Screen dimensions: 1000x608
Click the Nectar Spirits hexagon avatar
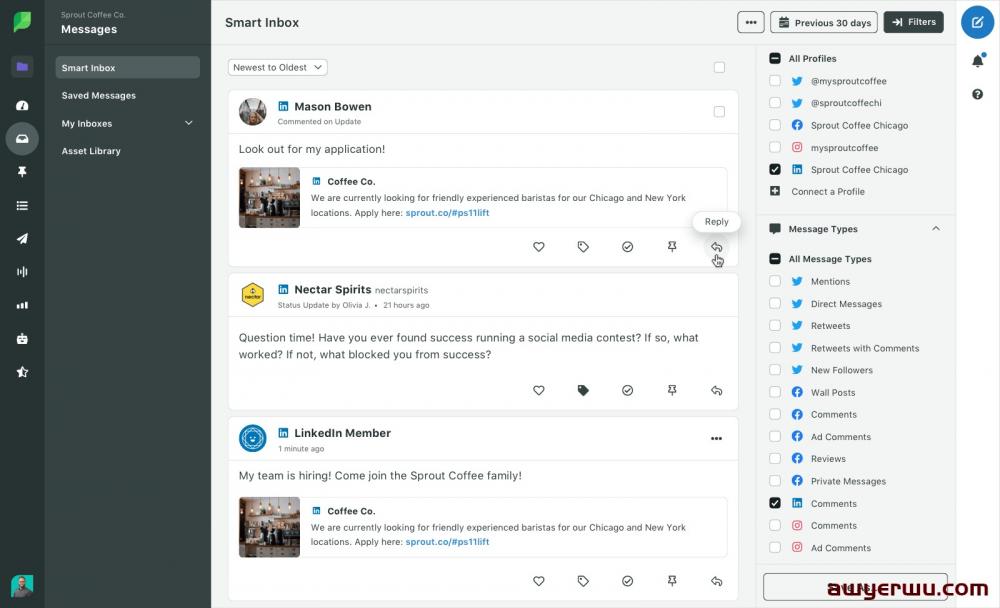click(253, 295)
